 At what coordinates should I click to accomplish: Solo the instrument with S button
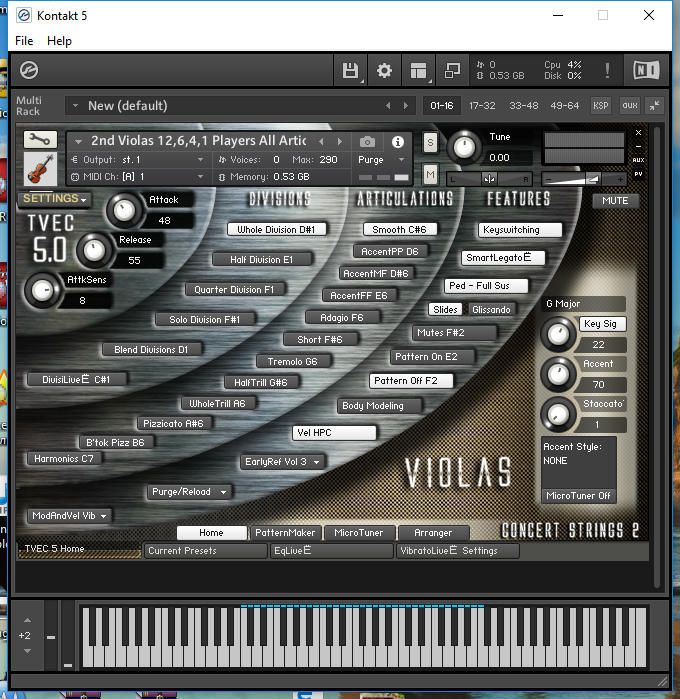pyautogui.click(x=430, y=143)
